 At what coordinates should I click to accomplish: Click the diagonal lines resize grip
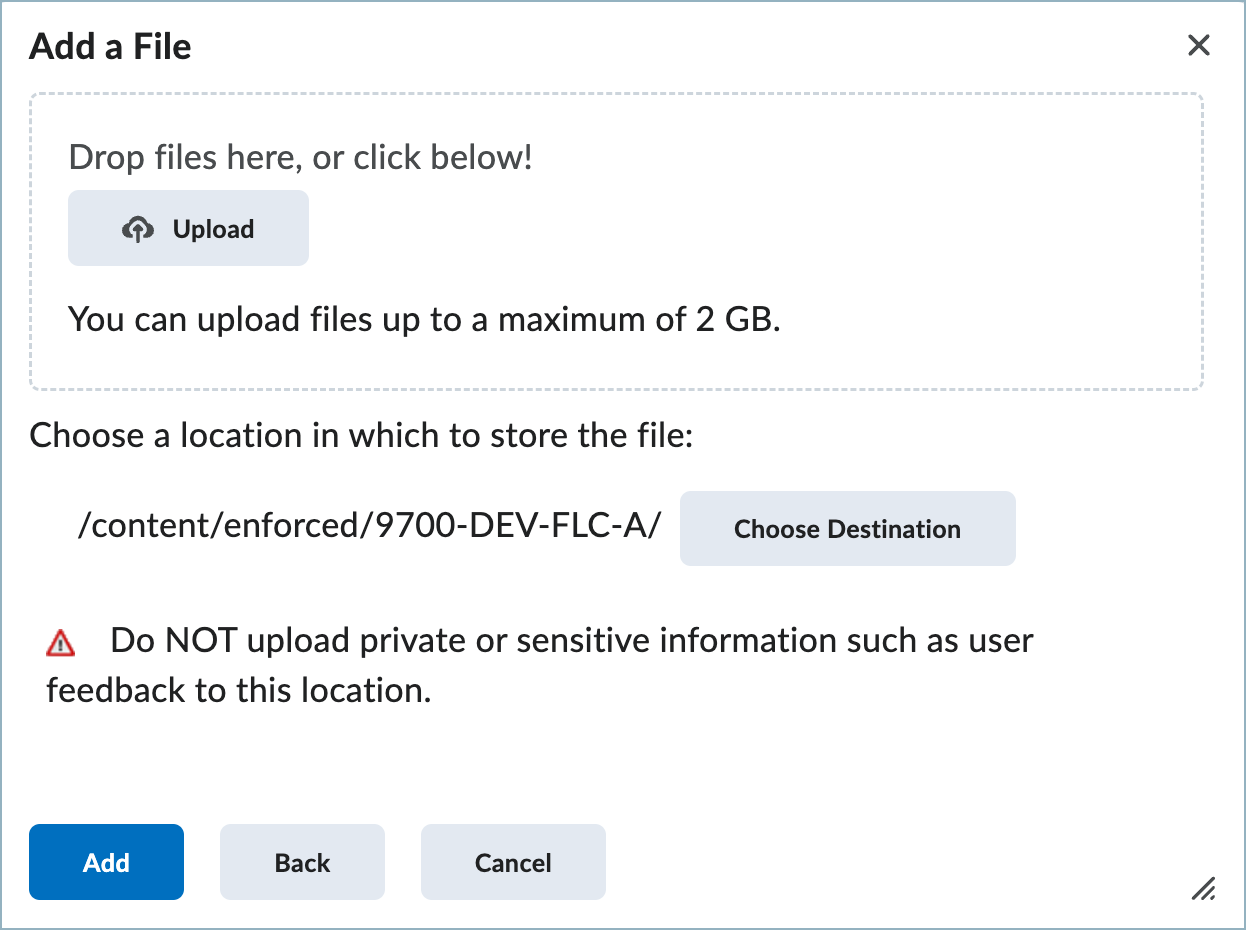[1203, 890]
